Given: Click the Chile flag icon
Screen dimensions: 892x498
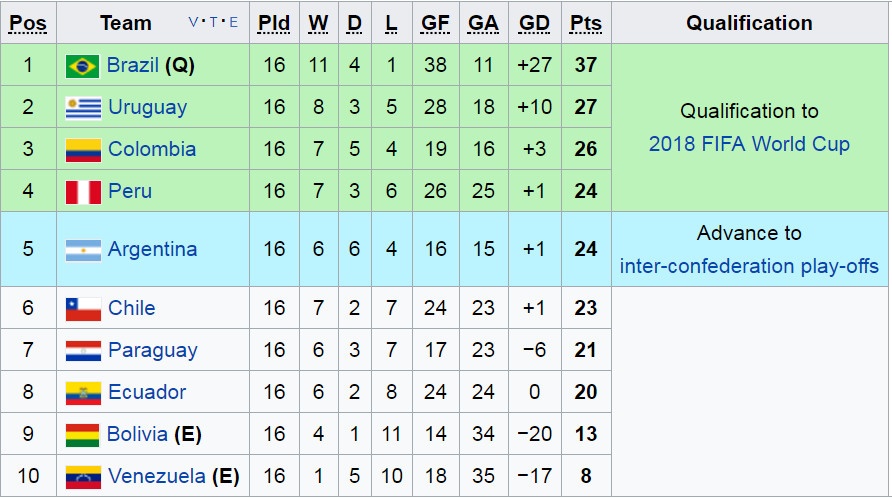Looking at the screenshot, I should (83, 309).
